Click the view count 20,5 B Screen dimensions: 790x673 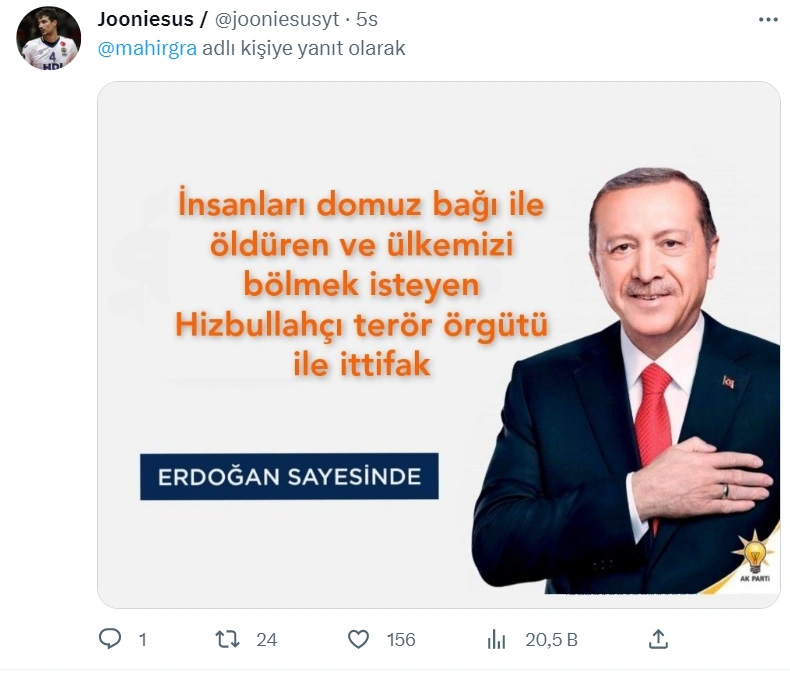(552, 640)
